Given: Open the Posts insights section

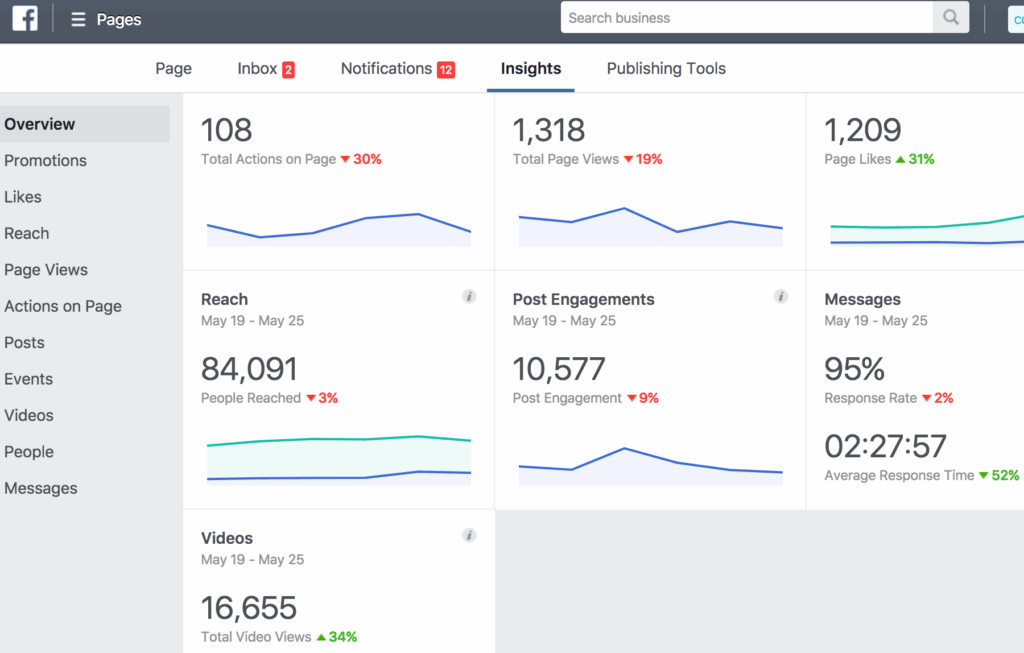Looking at the screenshot, I should pos(24,342).
